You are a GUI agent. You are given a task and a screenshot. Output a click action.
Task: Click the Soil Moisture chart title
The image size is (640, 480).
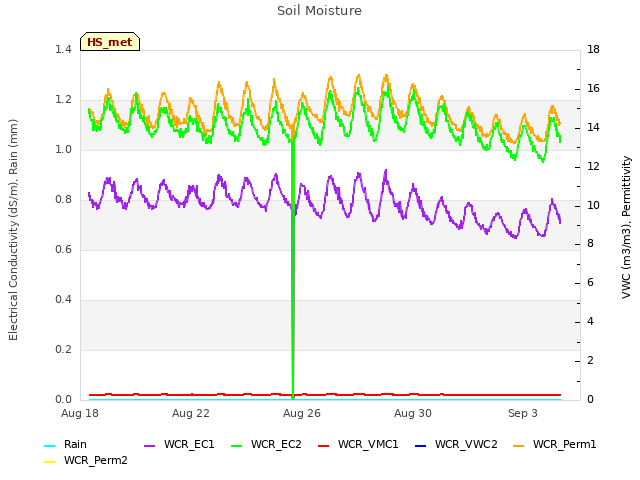tap(319, 11)
